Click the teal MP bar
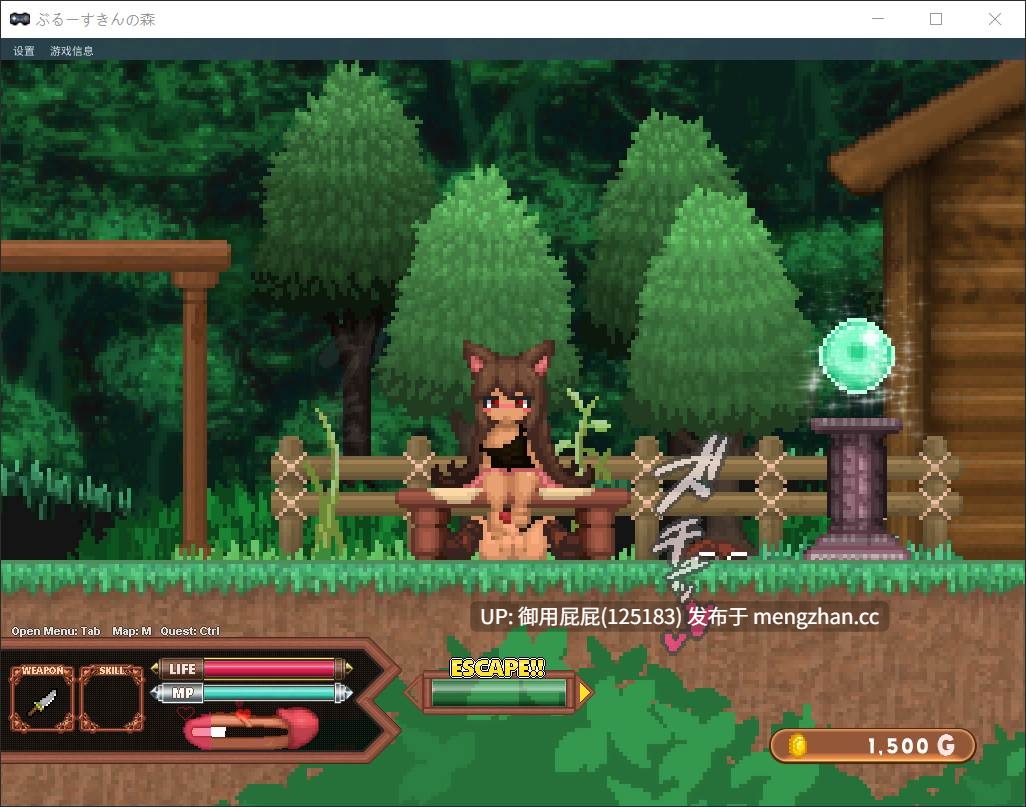The height and width of the screenshot is (807, 1026). (269, 692)
